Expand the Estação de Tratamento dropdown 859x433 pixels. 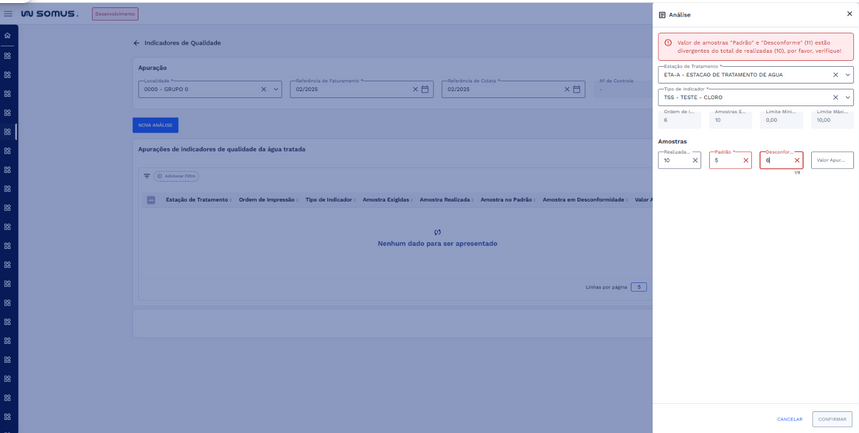[x=847, y=75]
